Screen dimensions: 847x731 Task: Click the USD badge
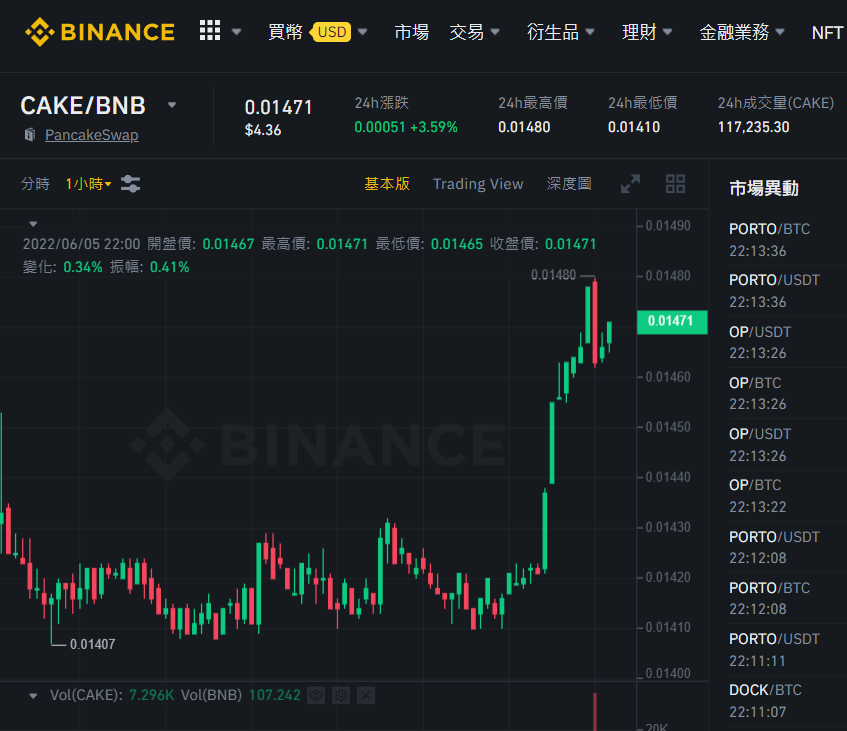tap(331, 32)
